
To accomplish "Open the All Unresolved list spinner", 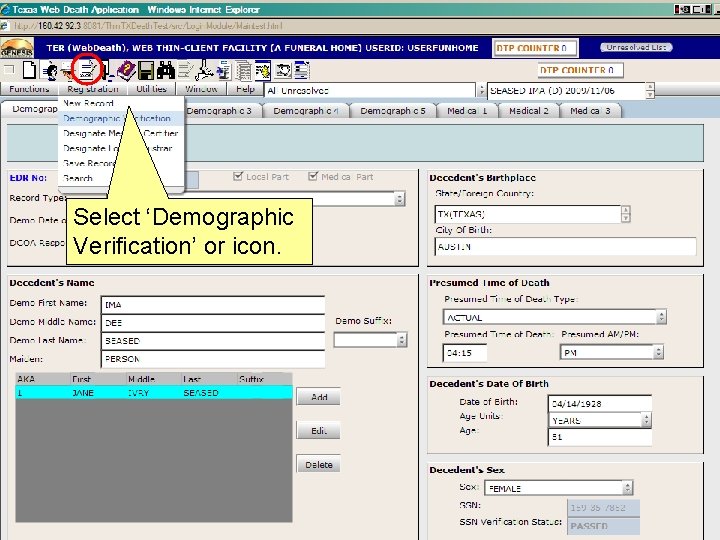I will coord(481,90).
